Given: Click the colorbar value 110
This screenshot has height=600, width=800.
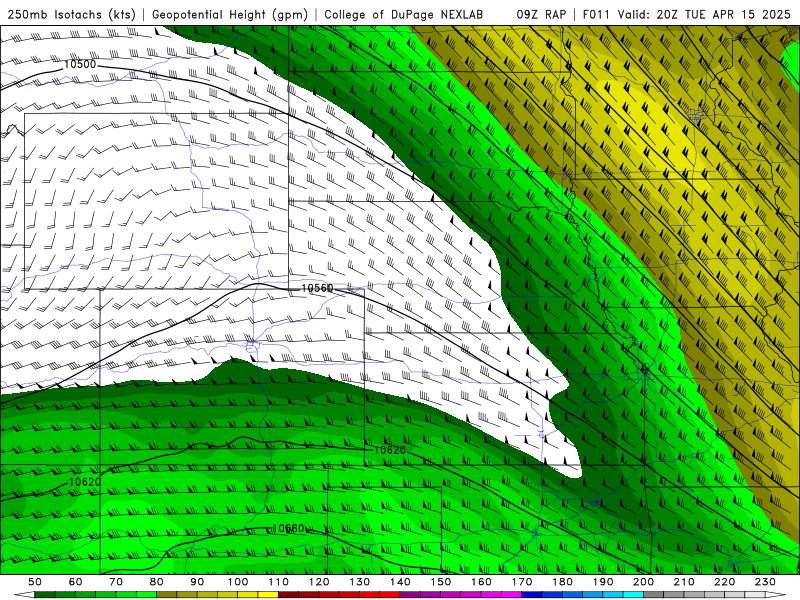Looking at the screenshot, I should (x=278, y=582).
